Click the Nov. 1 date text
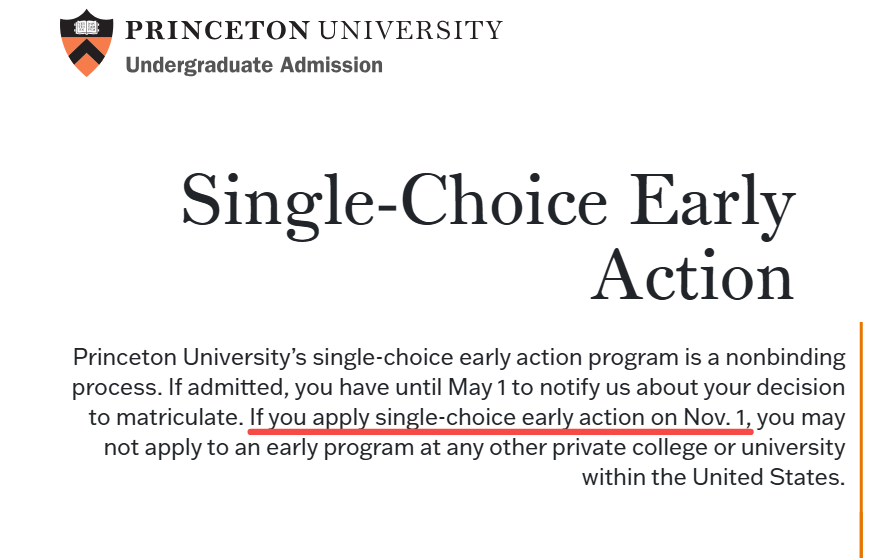Screen dimensions: 869x558 (716, 417)
